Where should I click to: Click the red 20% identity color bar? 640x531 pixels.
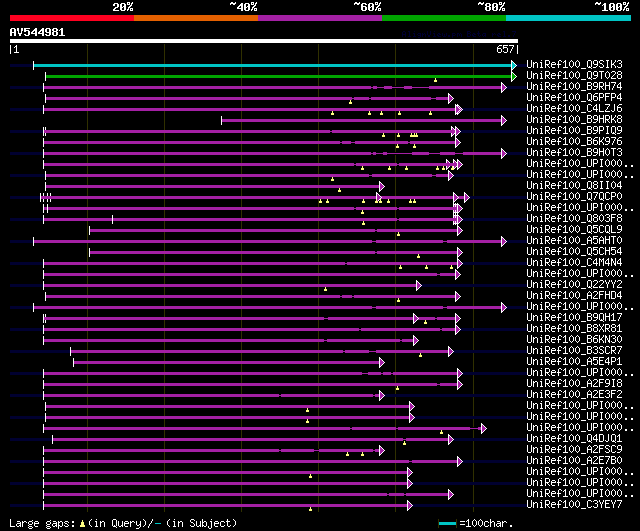(72, 18)
